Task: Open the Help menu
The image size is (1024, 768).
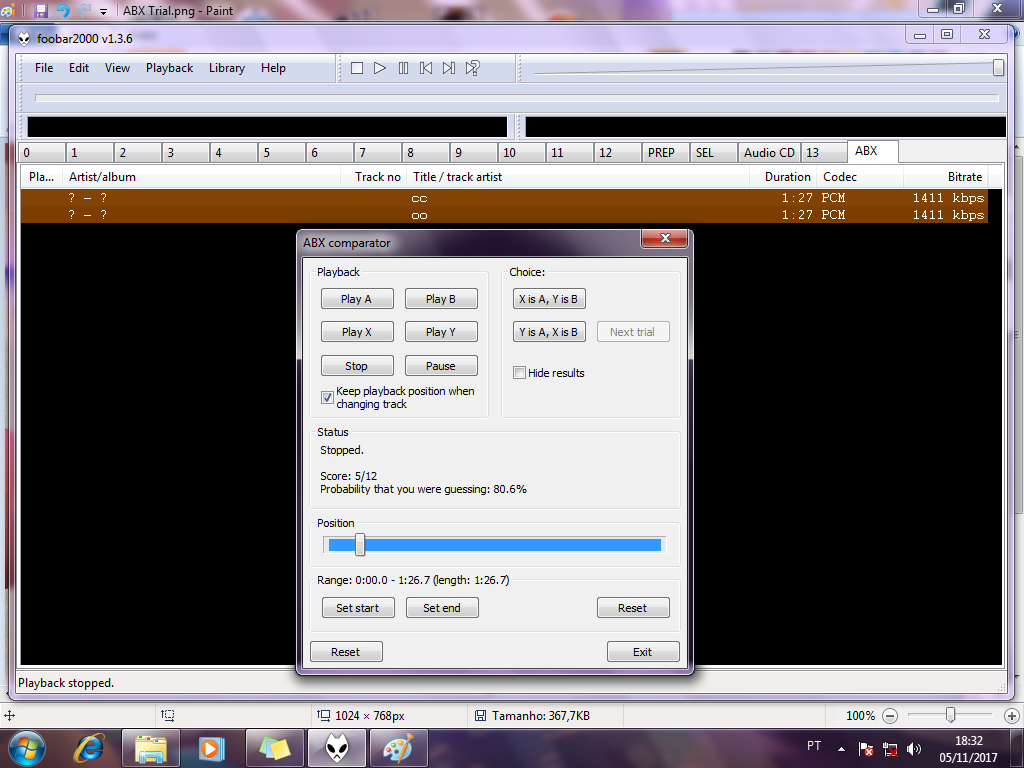Action: [x=273, y=68]
